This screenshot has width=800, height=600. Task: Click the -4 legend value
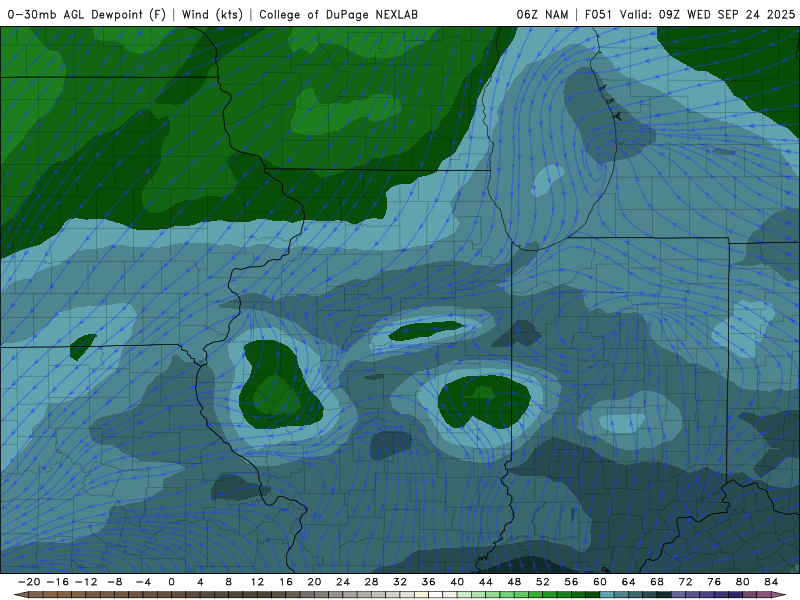pos(143,582)
